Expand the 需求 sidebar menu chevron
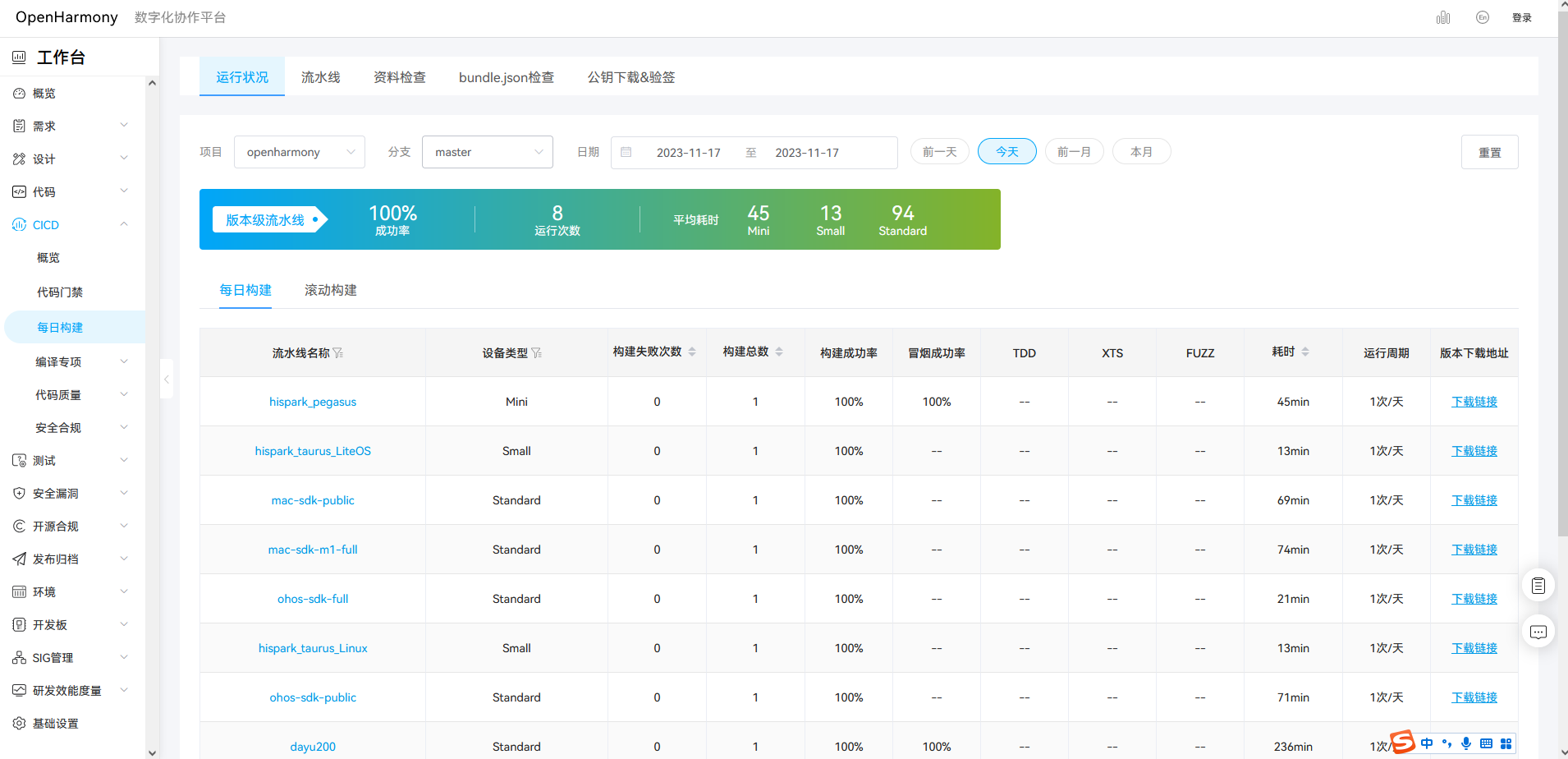The width and height of the screenshot is (1568, 759). 124,125
